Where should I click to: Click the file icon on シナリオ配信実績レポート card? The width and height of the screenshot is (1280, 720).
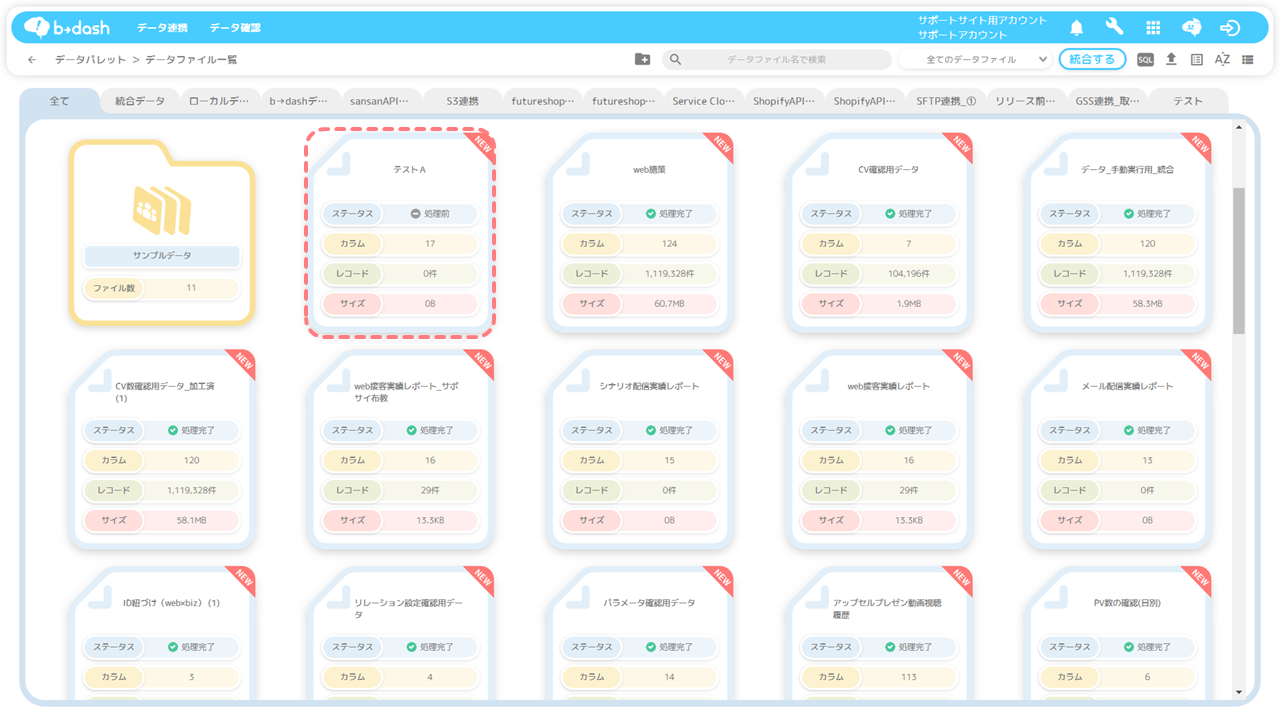pos(578,380)
